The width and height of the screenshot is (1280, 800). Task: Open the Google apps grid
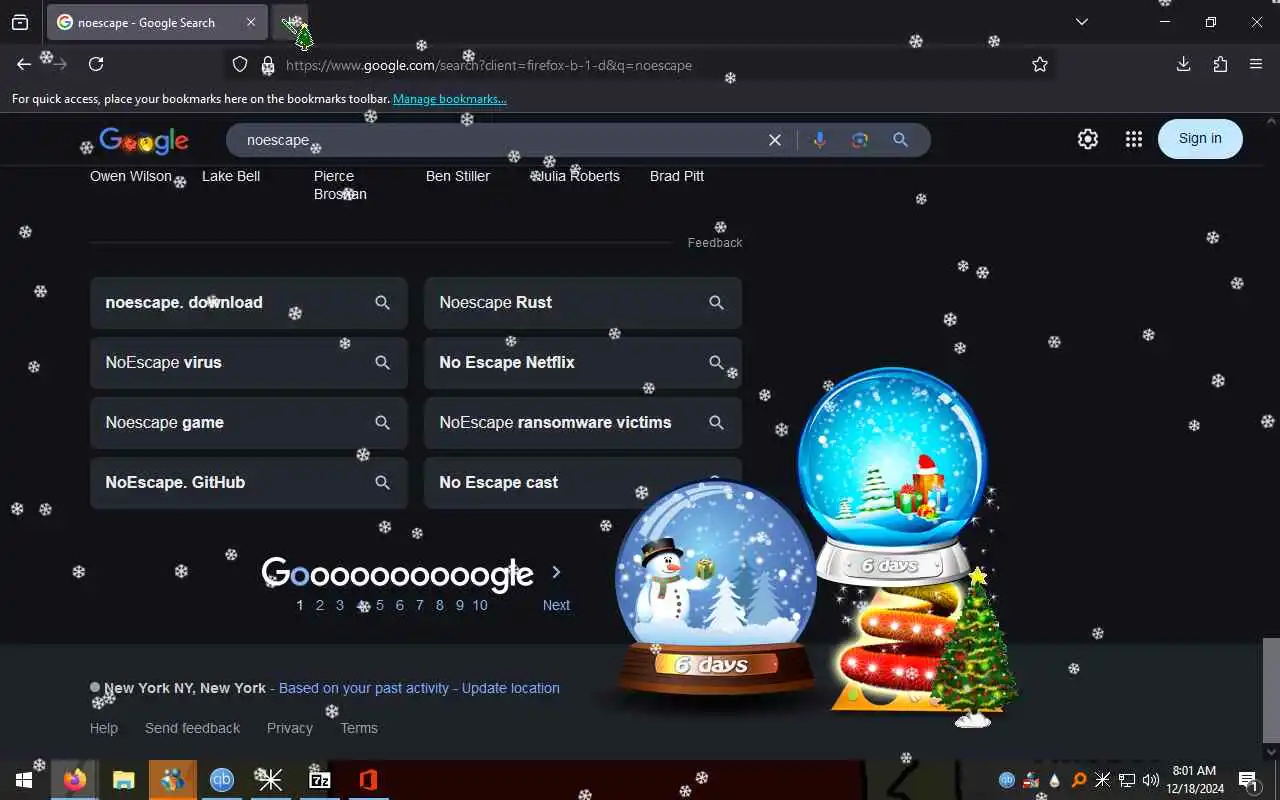pyautogui.click(x=1133, y=139)
